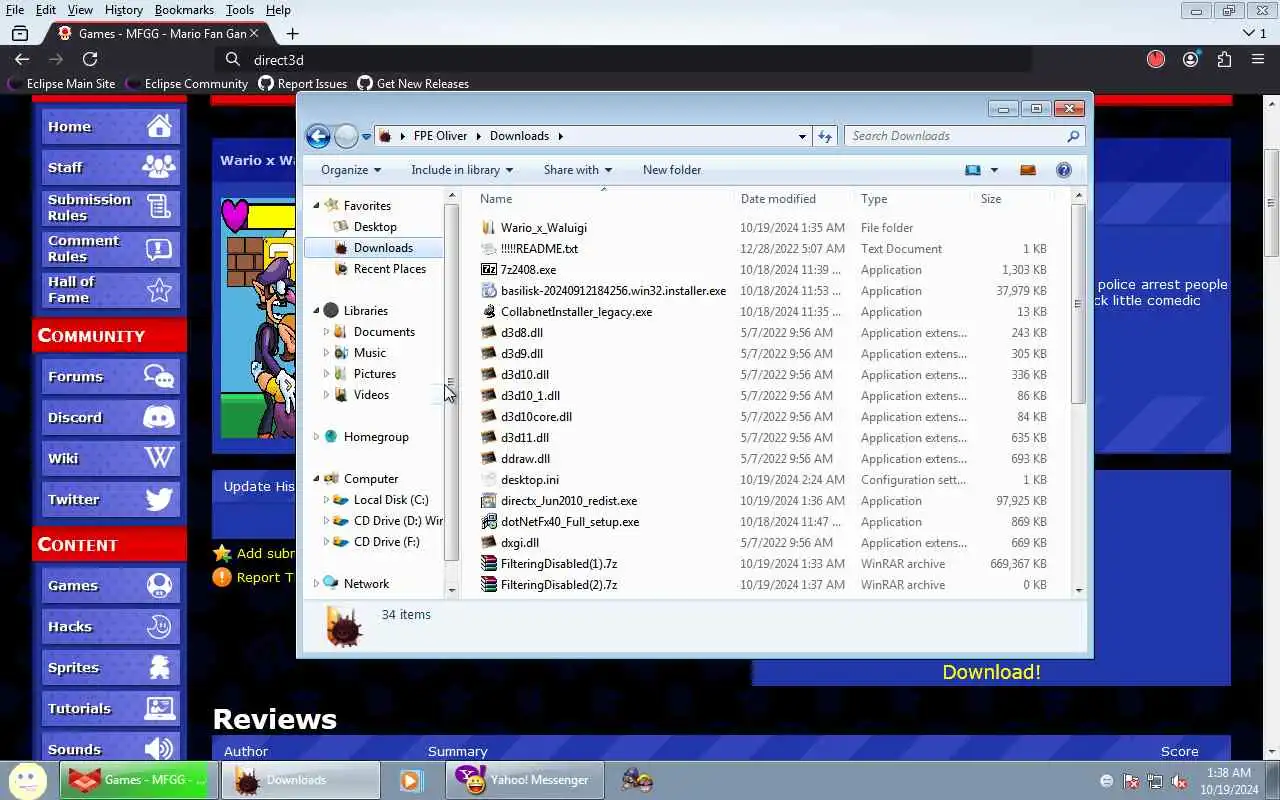This screenshot has width=1280, height=800.
Task: Open Eclipse Community bookmark
Action: (x=187, y=84)
